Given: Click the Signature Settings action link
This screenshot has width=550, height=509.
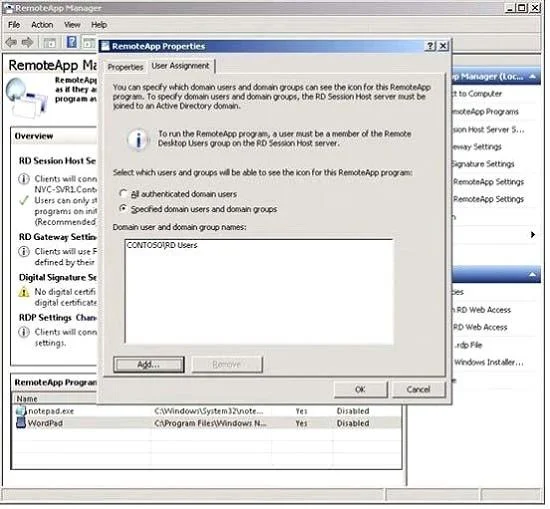Looking at the screenshot, I should (x=483, y=164).
